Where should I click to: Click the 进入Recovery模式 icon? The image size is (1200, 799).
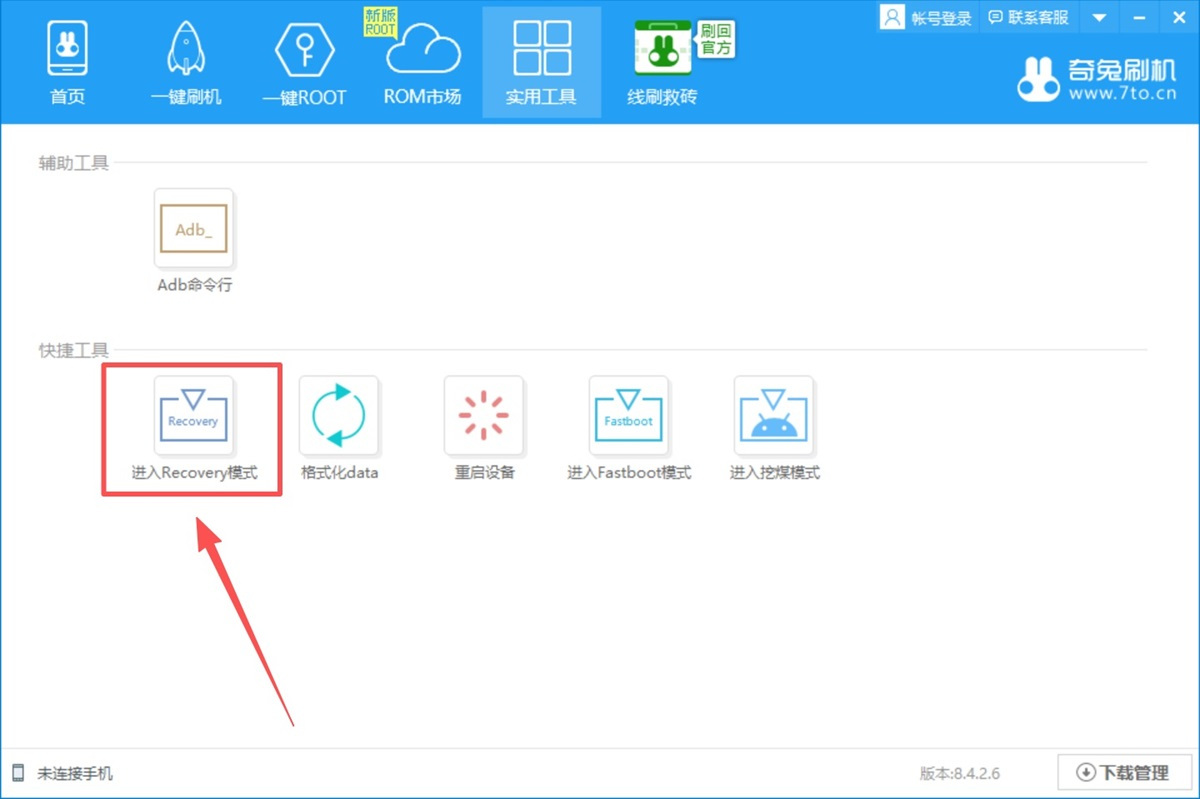click(x=194, y=416)
